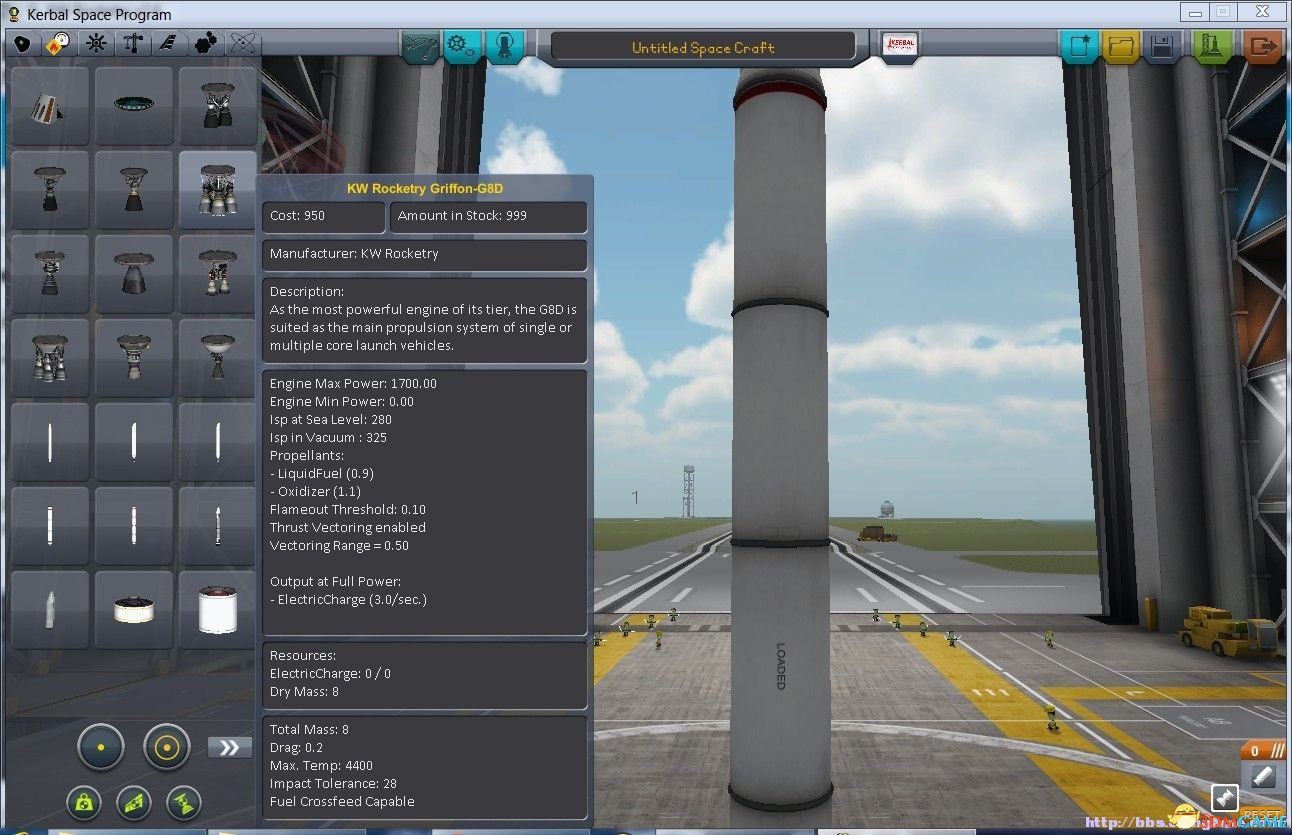Click the 'Max. Temp: 4400' line
The height and width of the screenshot is (835, 1292).
322,766
